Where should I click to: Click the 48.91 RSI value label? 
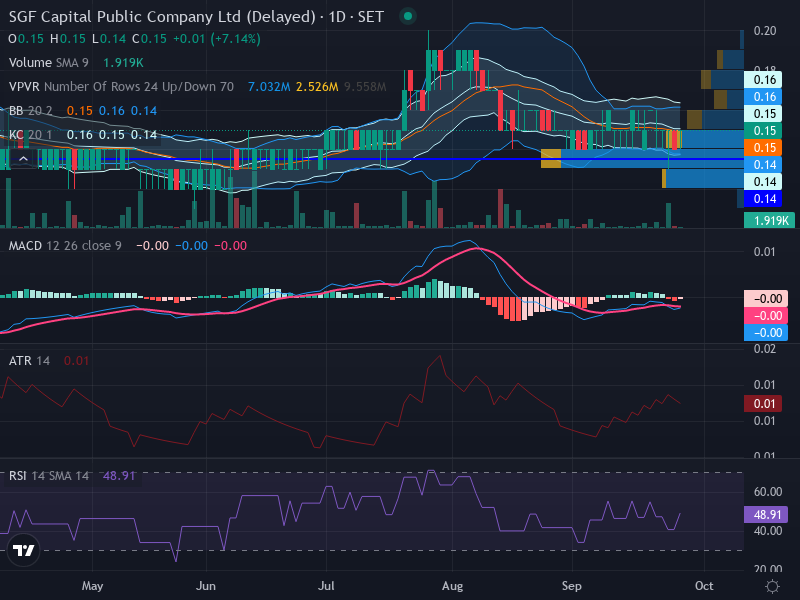click(765, 514)
